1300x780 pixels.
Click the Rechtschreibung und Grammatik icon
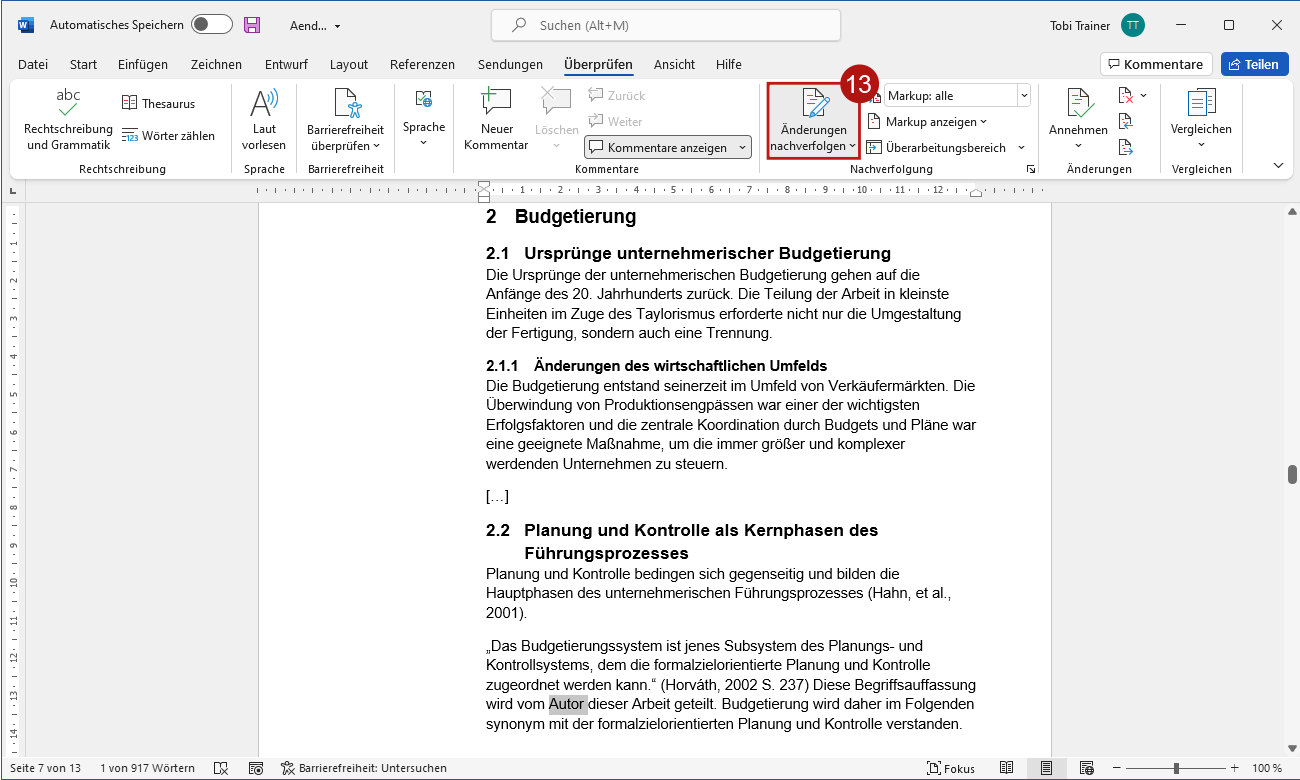(x=68, y=102)
